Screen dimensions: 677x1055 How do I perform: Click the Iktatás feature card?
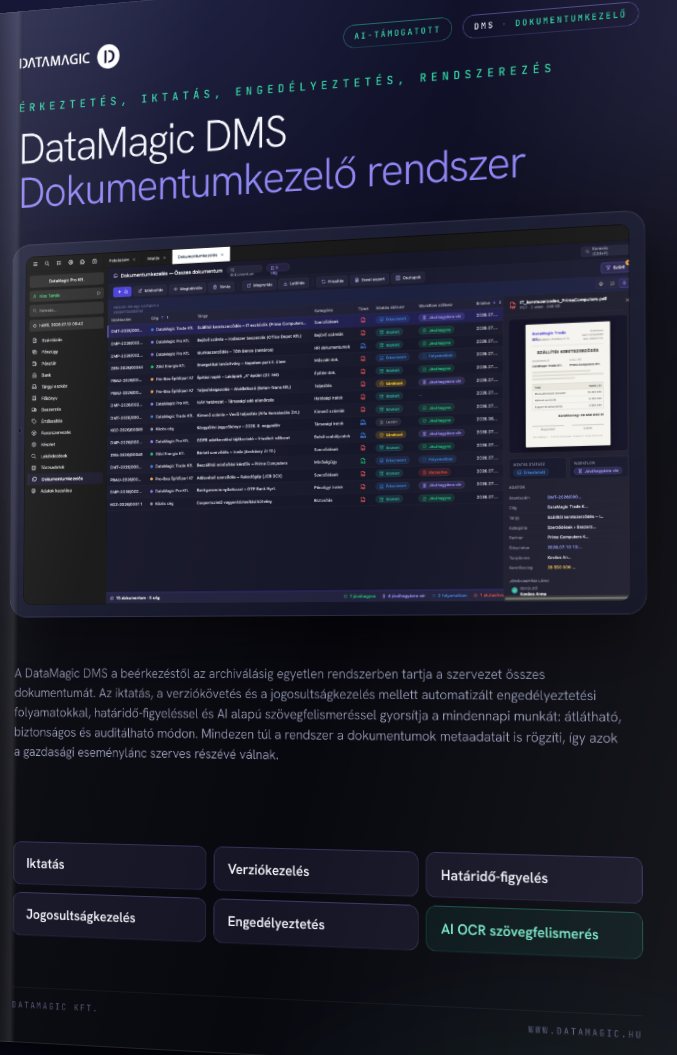[x=110, y=865]
